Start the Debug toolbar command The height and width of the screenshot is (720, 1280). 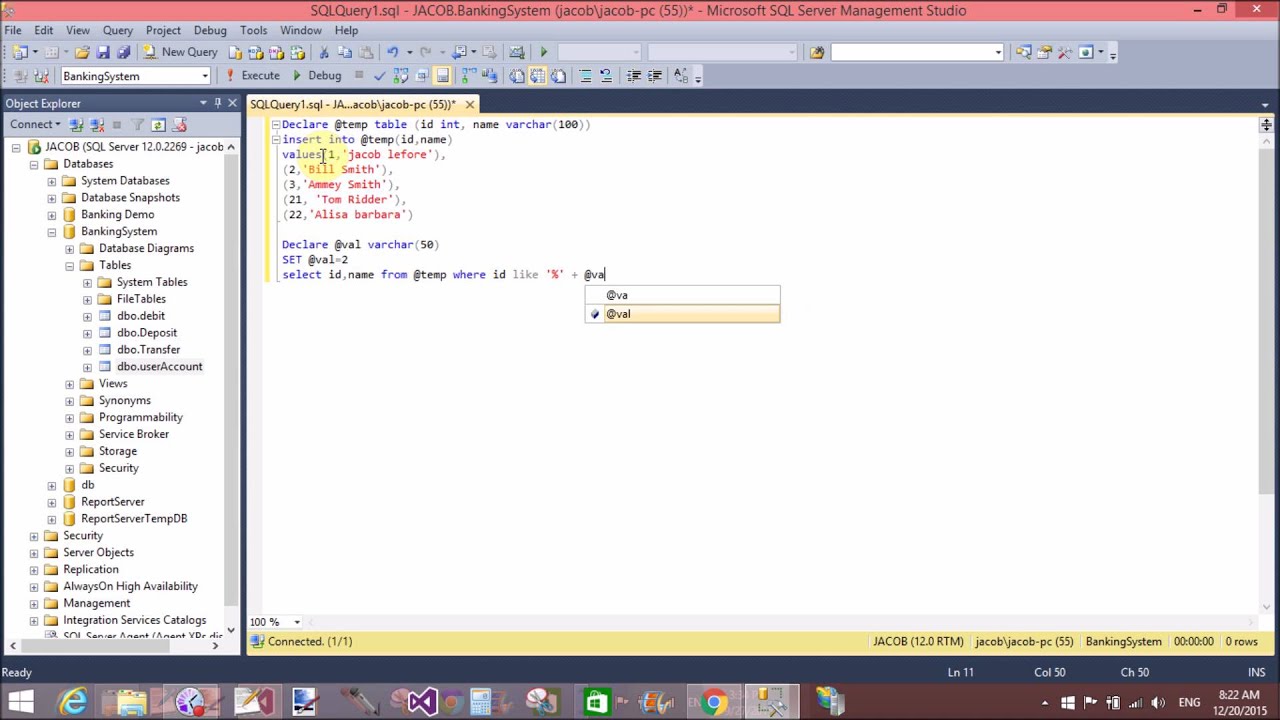click(317, 75)
